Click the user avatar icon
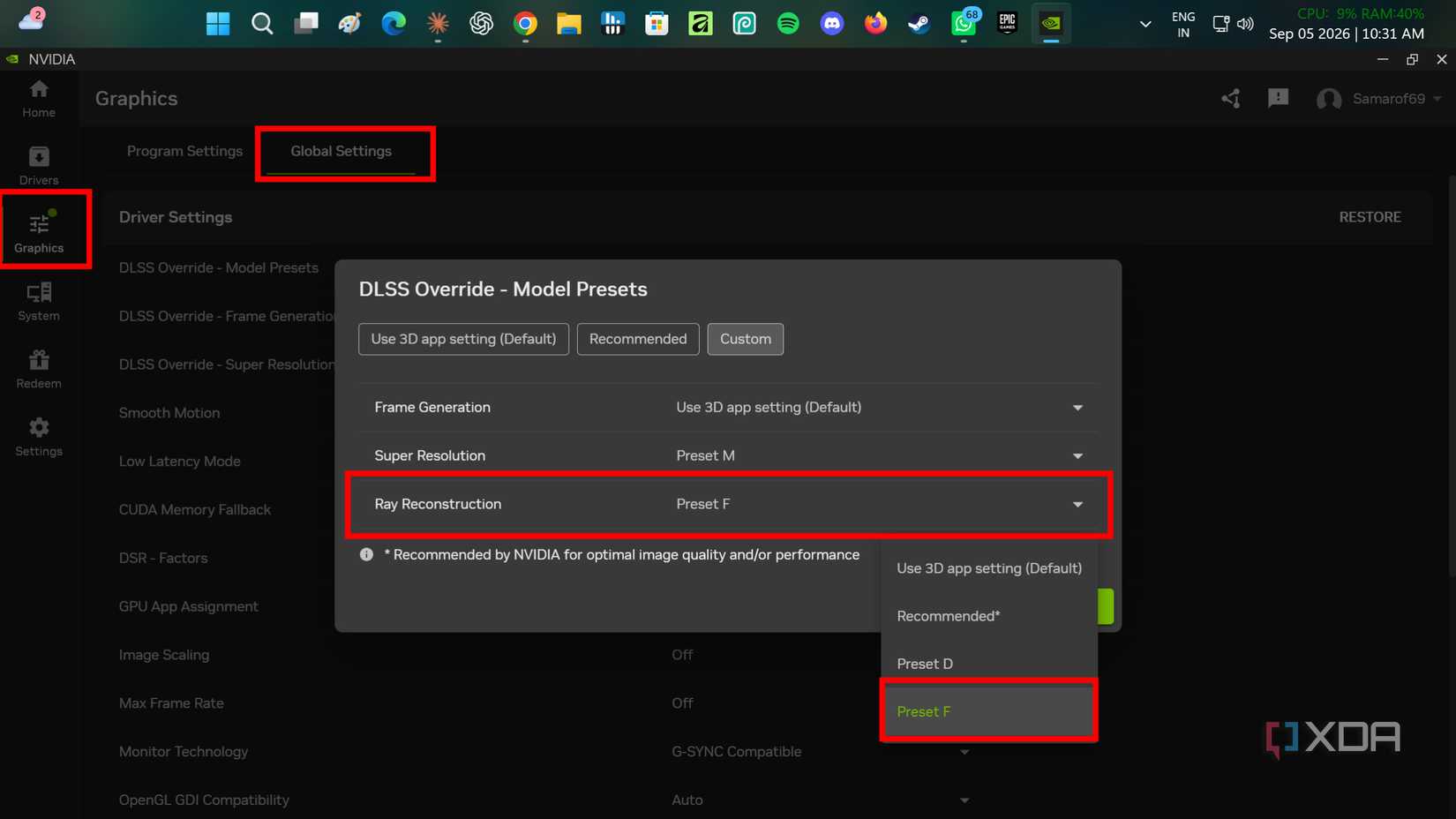1456x819 pixels. pyautogui.click(x=1329, y=99)
